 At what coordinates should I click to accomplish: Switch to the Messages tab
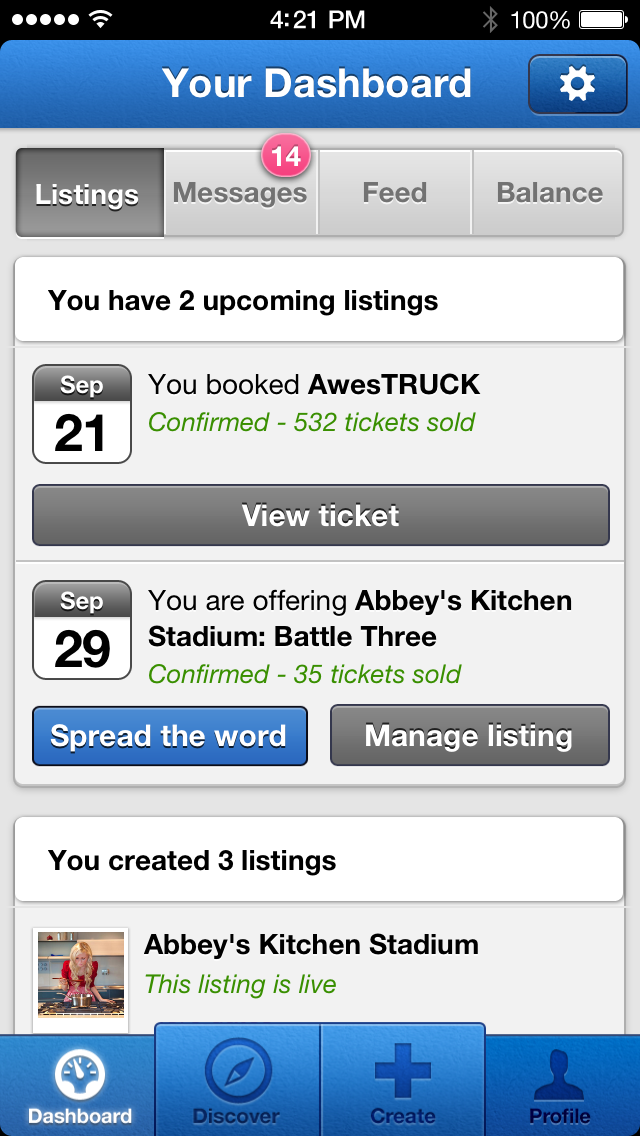tap(240, 194)
